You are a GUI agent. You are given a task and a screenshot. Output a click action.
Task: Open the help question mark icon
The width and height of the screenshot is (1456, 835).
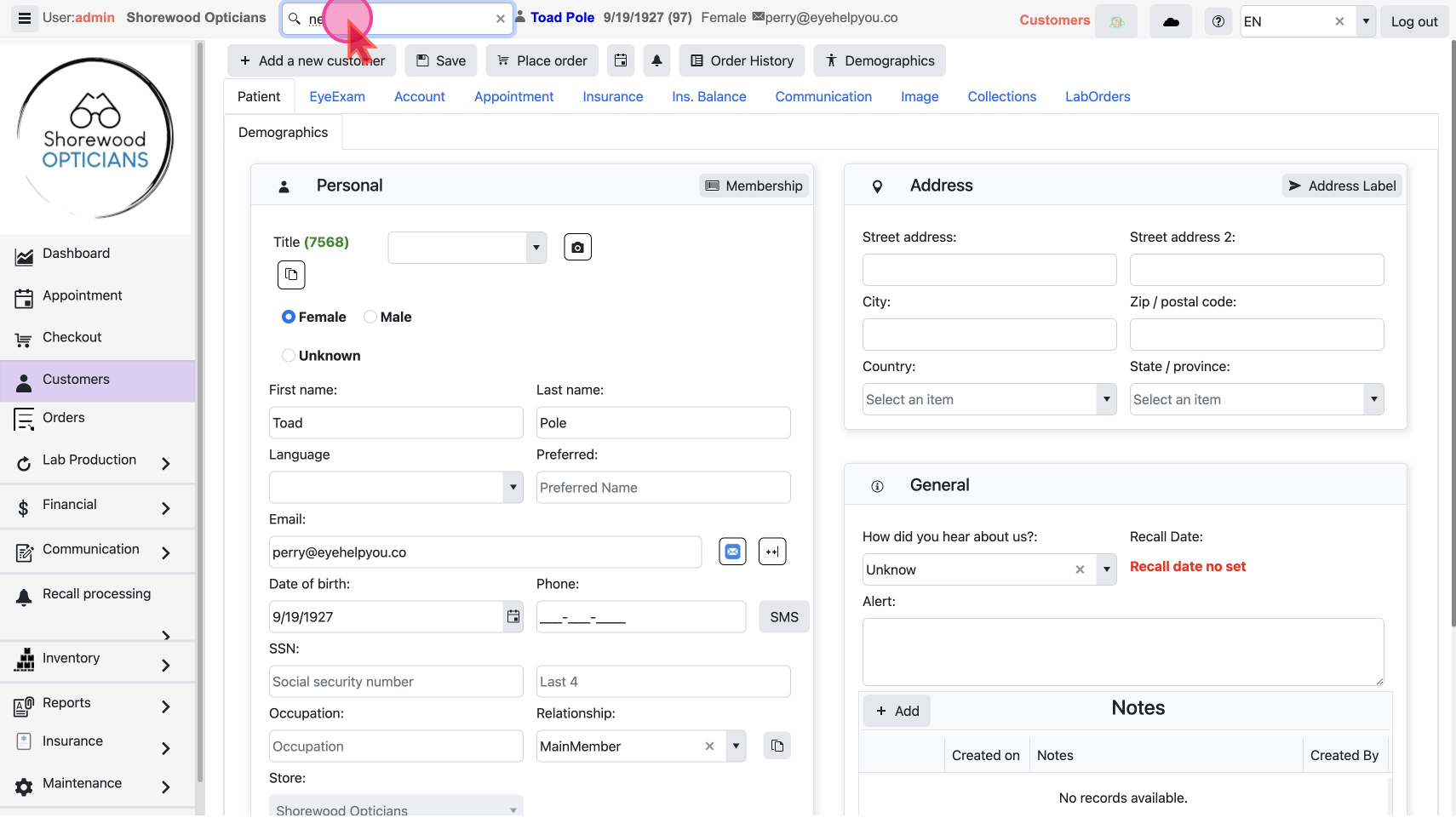coord(1218,21)
